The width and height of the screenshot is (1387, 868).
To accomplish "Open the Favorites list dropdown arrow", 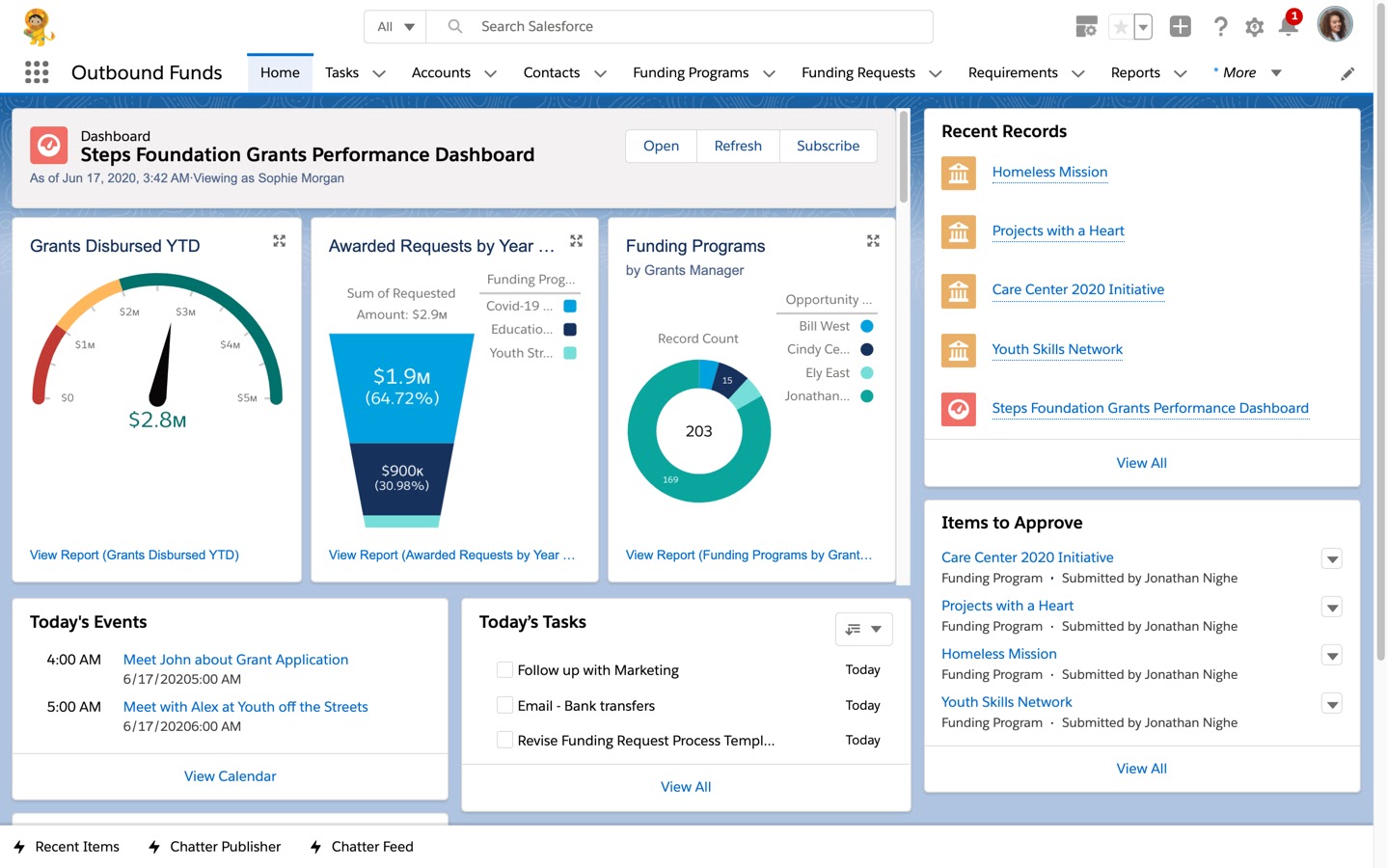I will [1143, 27].
